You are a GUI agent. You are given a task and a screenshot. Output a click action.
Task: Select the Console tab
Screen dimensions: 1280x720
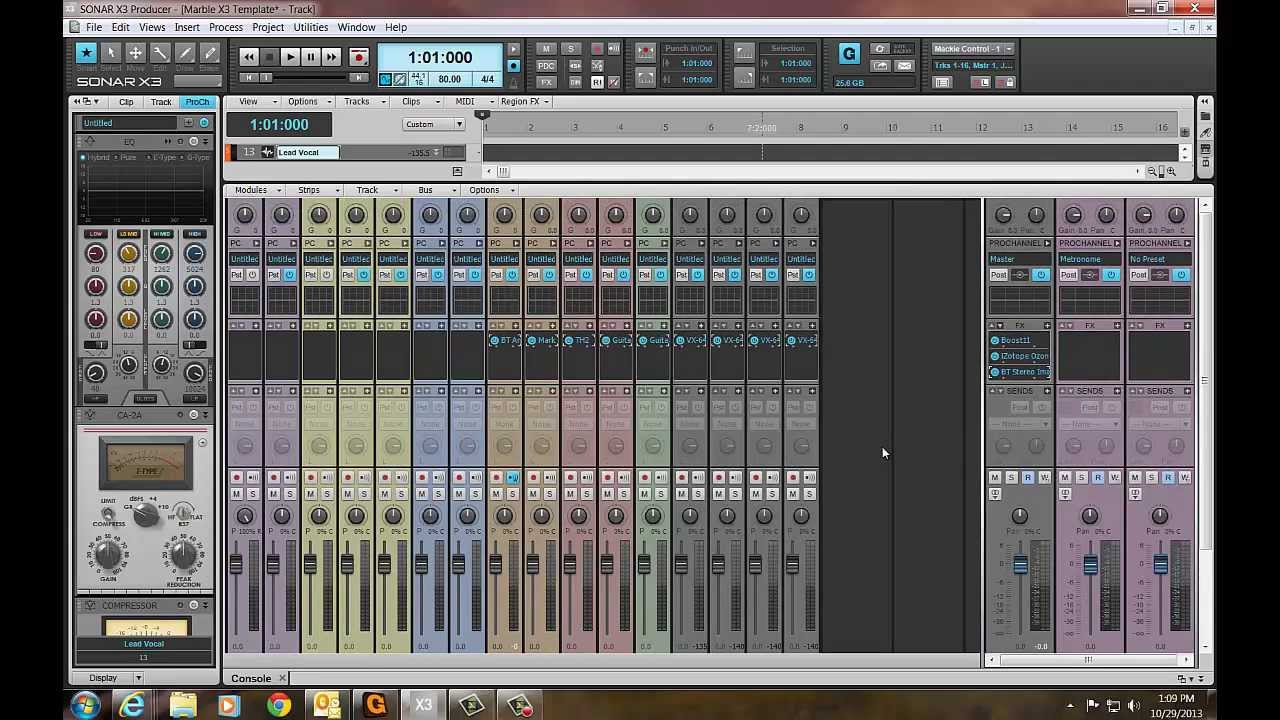(251, 678)
